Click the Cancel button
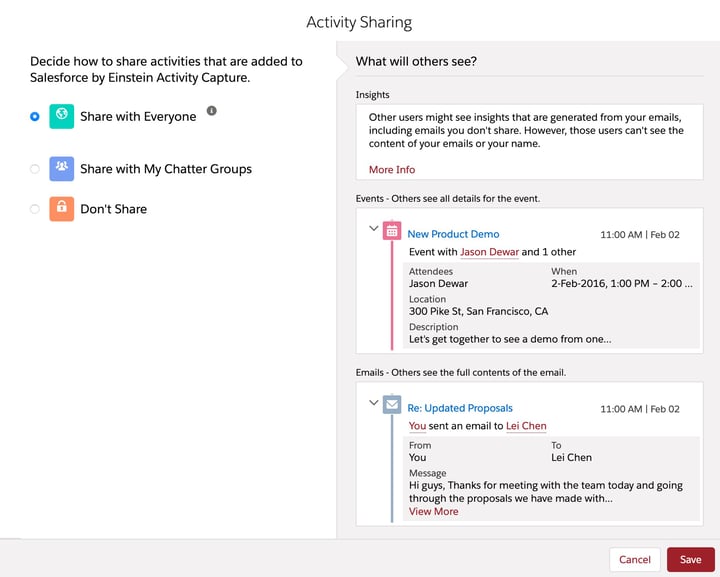The width and height of the screenshot is (720, 577). pyautogui.click(x=635, y=560)
